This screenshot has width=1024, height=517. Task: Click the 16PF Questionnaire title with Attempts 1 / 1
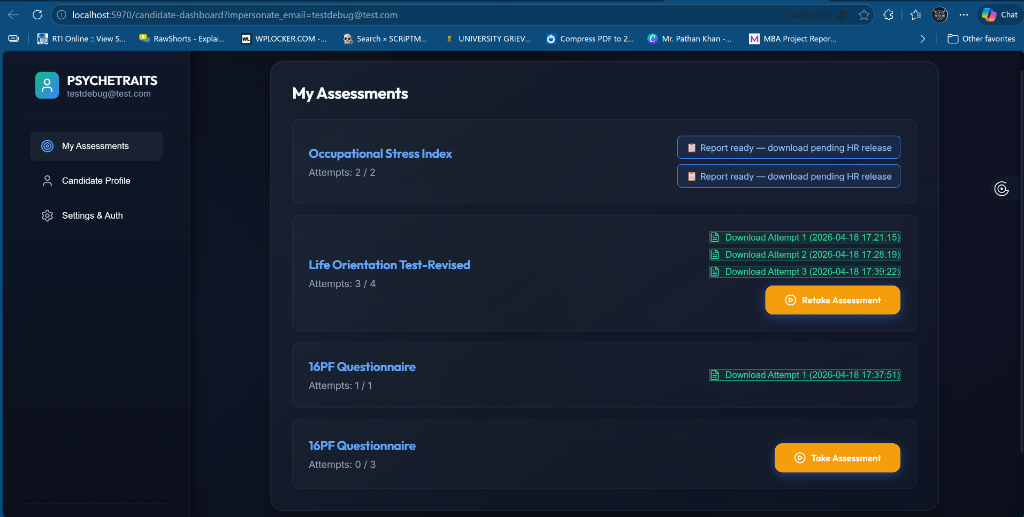point(362,367)
